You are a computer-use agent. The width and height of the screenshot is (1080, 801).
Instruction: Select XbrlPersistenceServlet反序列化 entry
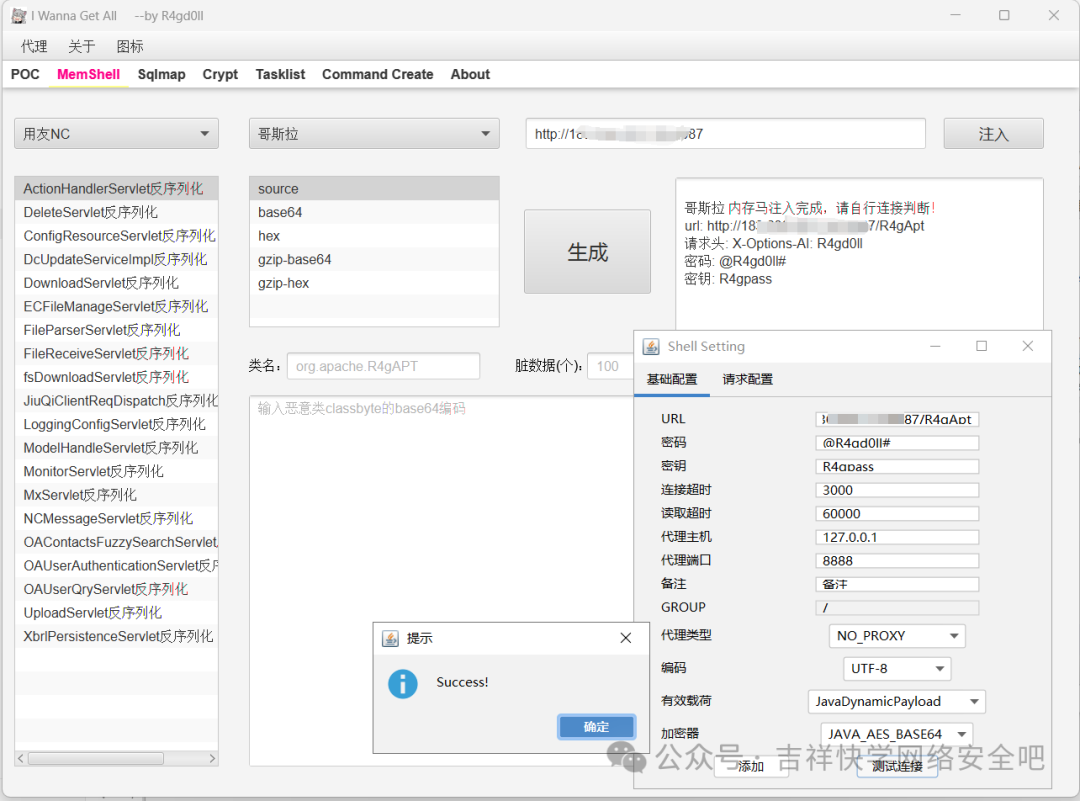point(116,636)
